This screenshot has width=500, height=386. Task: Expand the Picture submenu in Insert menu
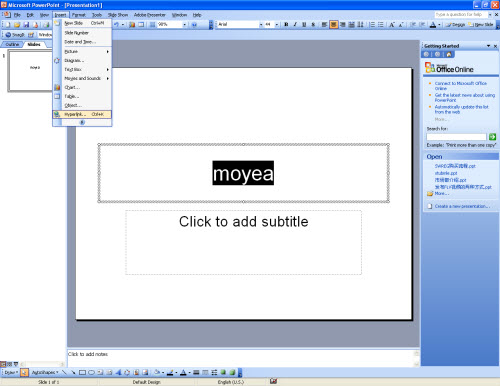point(82,51)
